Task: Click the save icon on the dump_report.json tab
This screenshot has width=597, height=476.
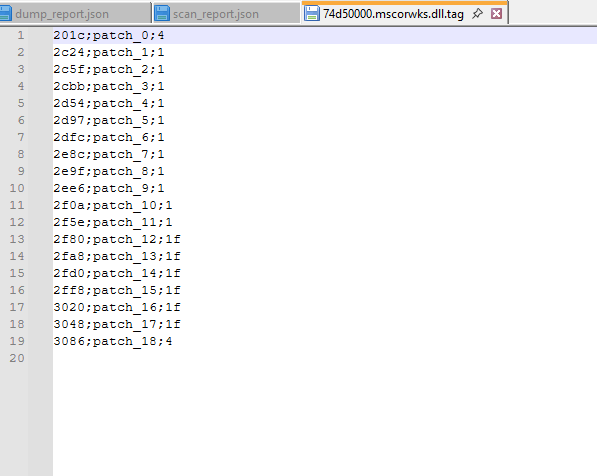Action: pyautogui.click(x=5, y=14)
